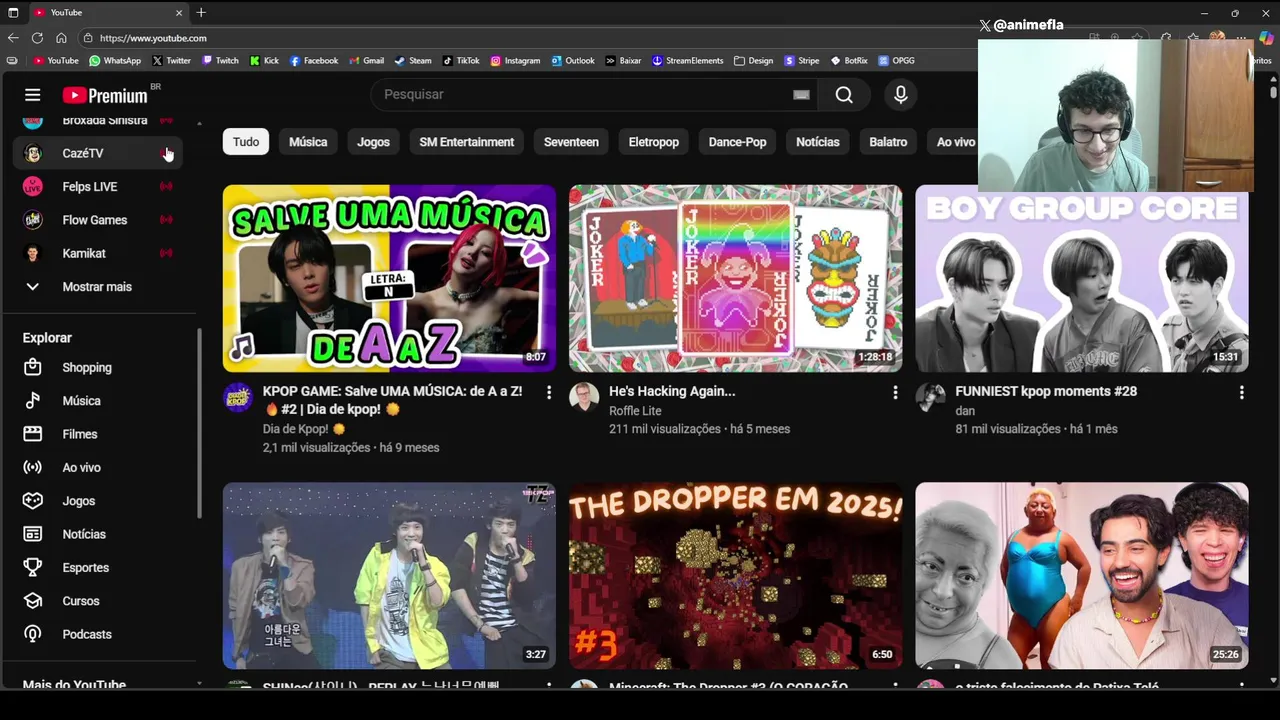Open Roffle Lite channel name link
The image size is (1280, 720).
pyautogui.click(x=635, y=411)
